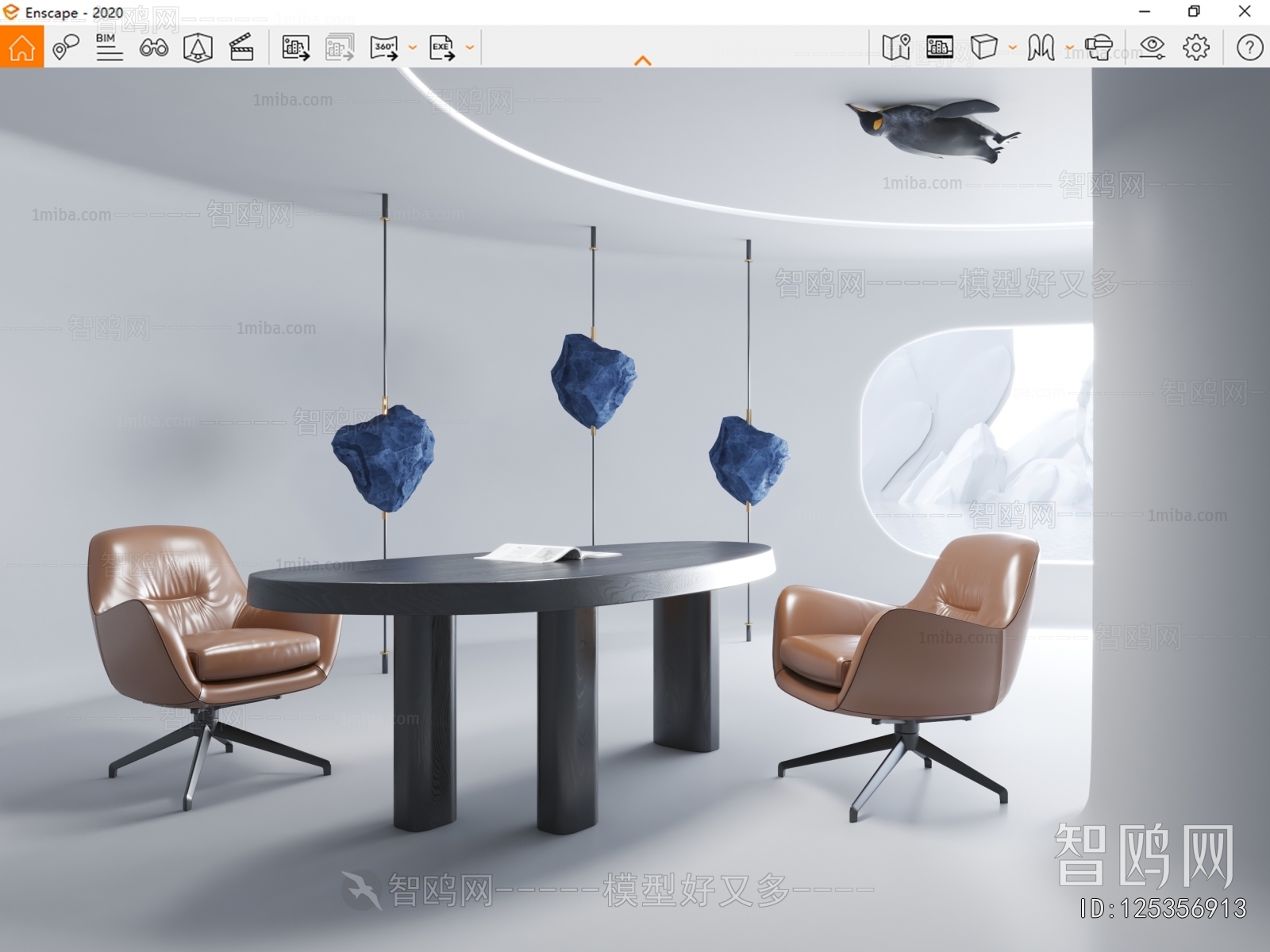Toggle Orthographic view (cube icon)
Viewport: 1270px width, 952px height.
tap(983, 47)
